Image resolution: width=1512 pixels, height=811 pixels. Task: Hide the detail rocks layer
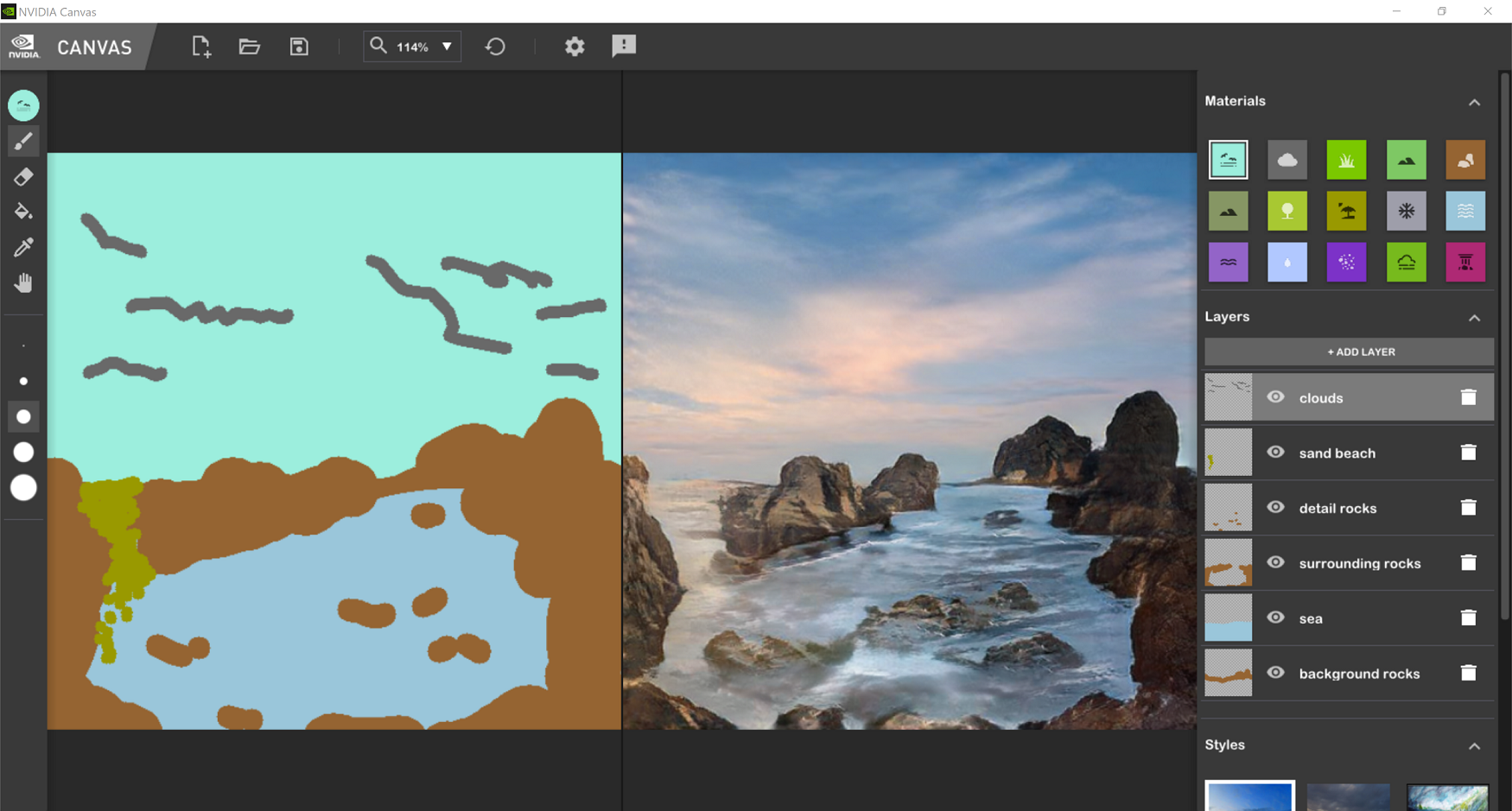(1275, 507)
